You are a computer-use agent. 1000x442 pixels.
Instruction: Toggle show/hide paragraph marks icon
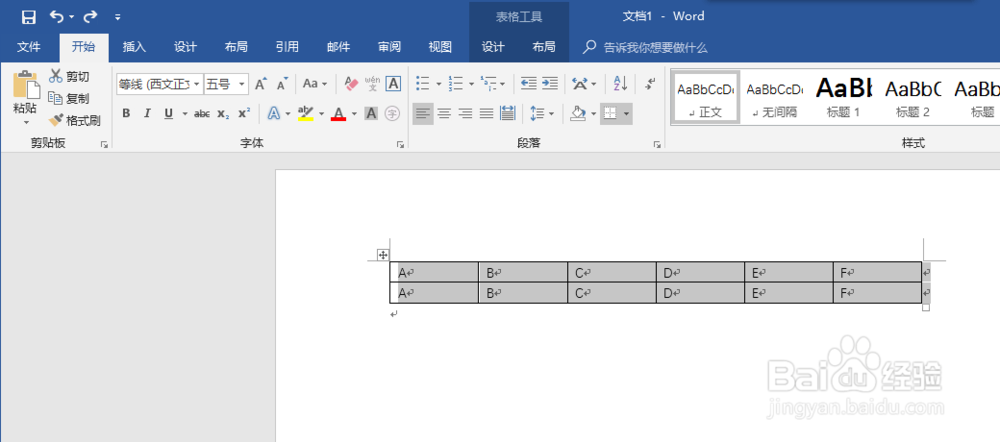pyautogui.click(x=650, y=83)
